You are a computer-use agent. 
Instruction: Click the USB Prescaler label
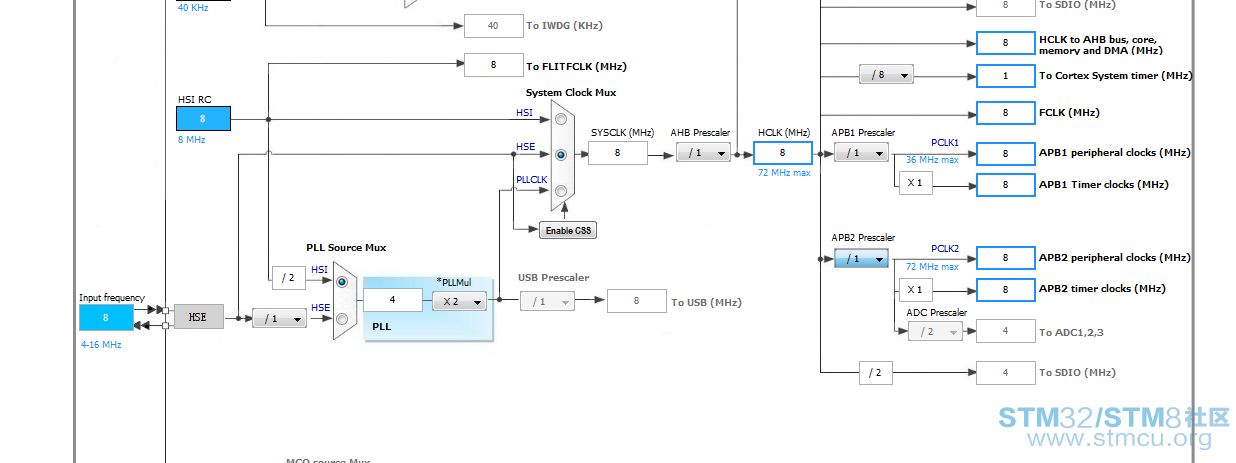[x=553, y=277]
